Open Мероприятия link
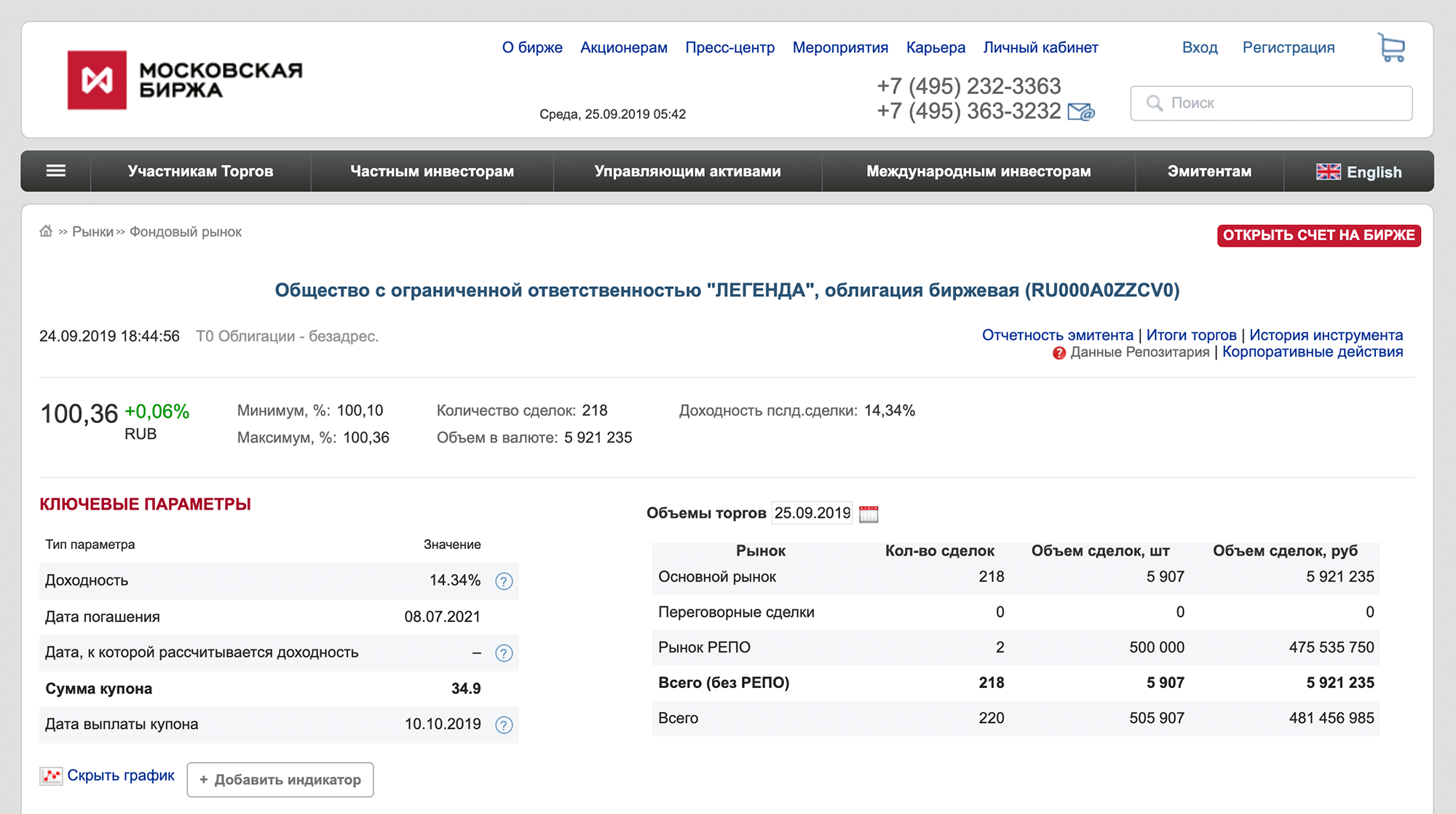This screenshot has height=814, width=1456. [840, 47]
